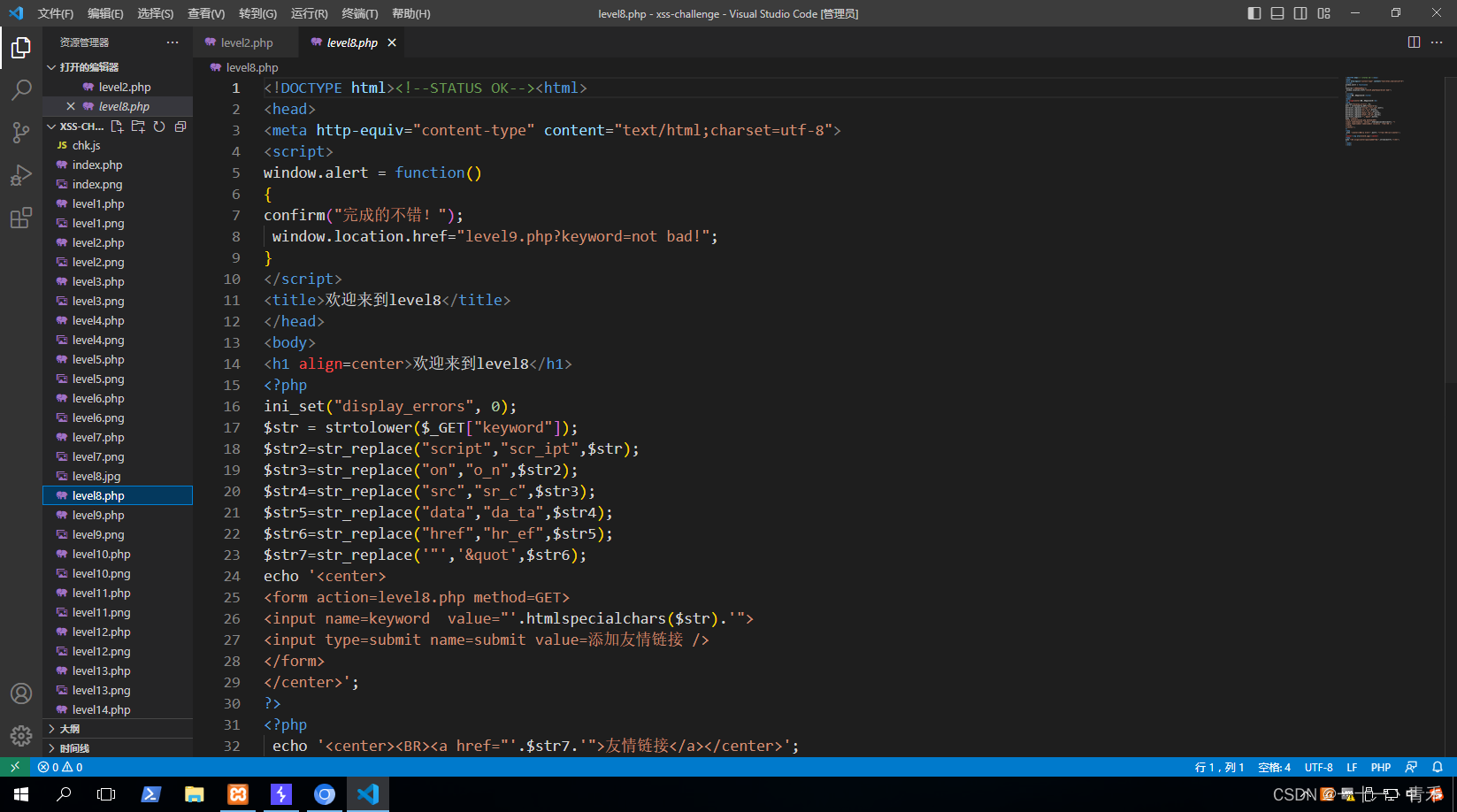This screenshot has height=812, width=1457.
Task: Open editor more actions ellipsis
Action: tap(1437, 42)
